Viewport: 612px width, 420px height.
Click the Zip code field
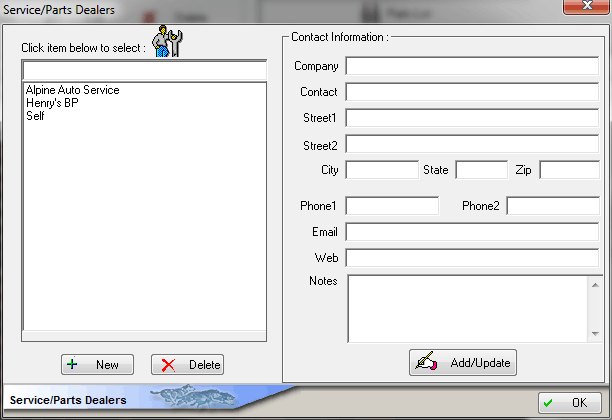coord(569,170)
